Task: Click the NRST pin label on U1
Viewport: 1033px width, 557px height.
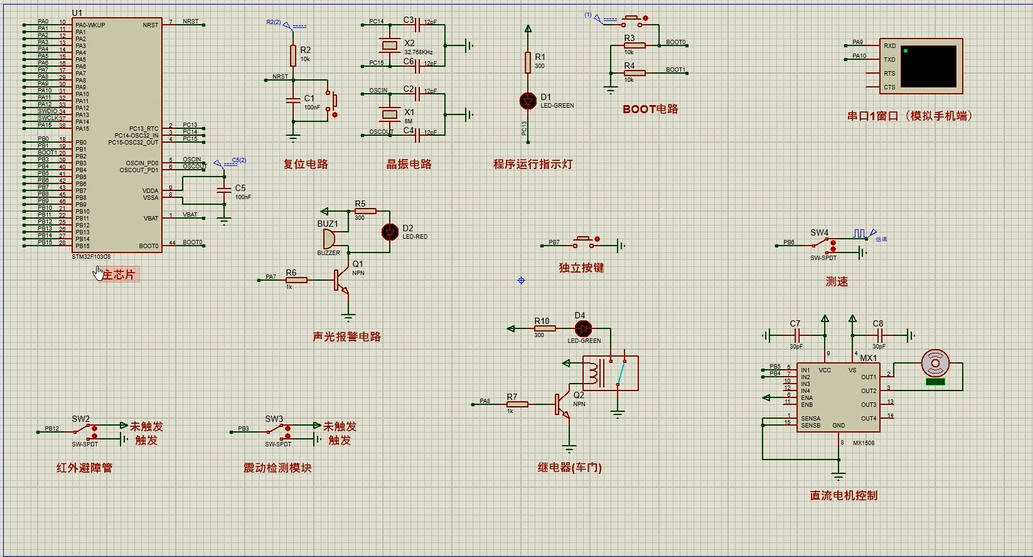Action: point(150,25)
